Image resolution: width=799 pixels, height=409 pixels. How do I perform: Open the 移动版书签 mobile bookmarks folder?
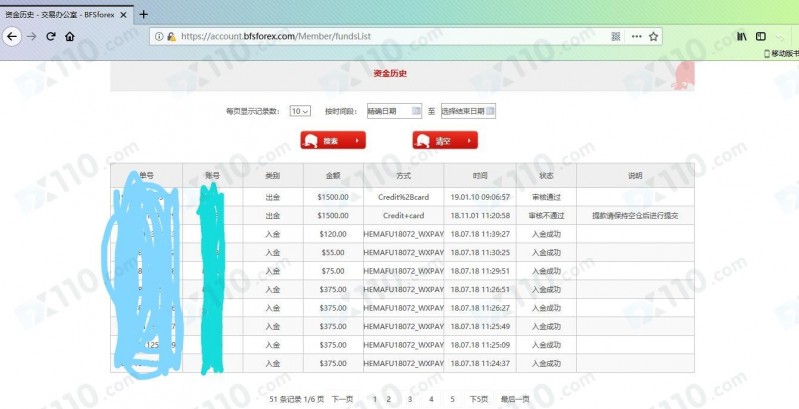pyautogui.click(x=781, y=53)
